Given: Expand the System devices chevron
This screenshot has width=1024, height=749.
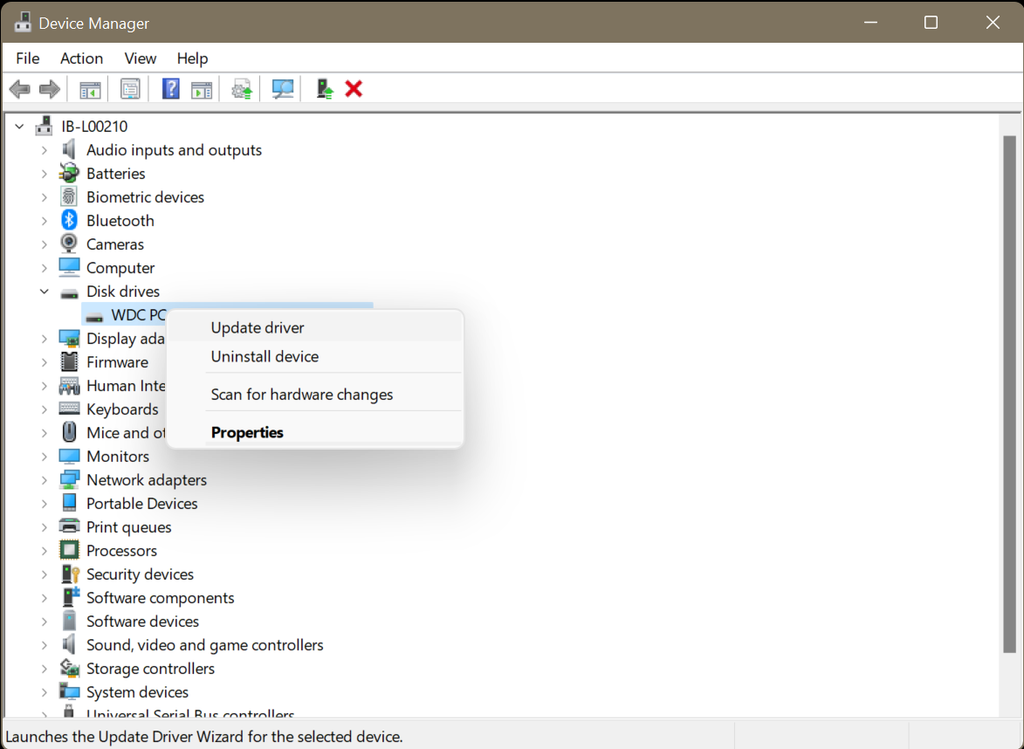Looking at the screenshot, I should tap(44, 692).
